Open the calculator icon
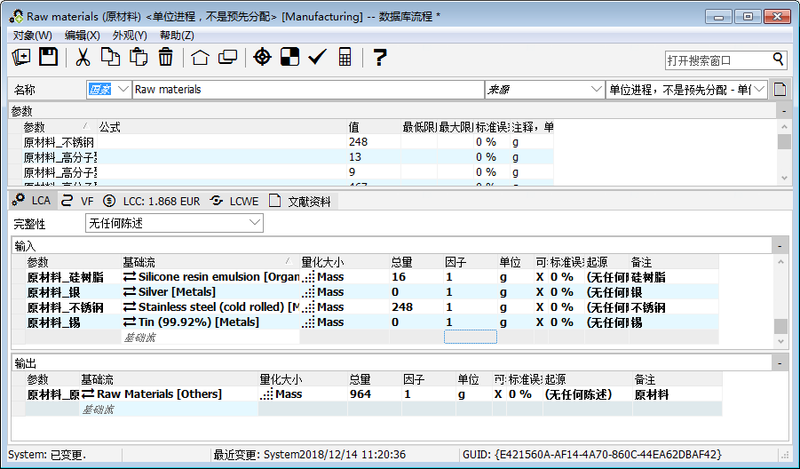This screenshot has width=800, height=469. tap(345, 57)
